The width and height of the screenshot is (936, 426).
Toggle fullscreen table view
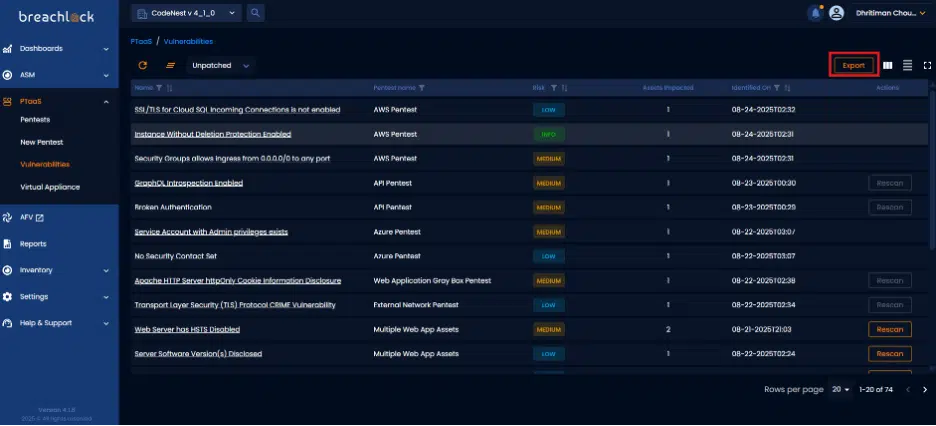point(927,66)
